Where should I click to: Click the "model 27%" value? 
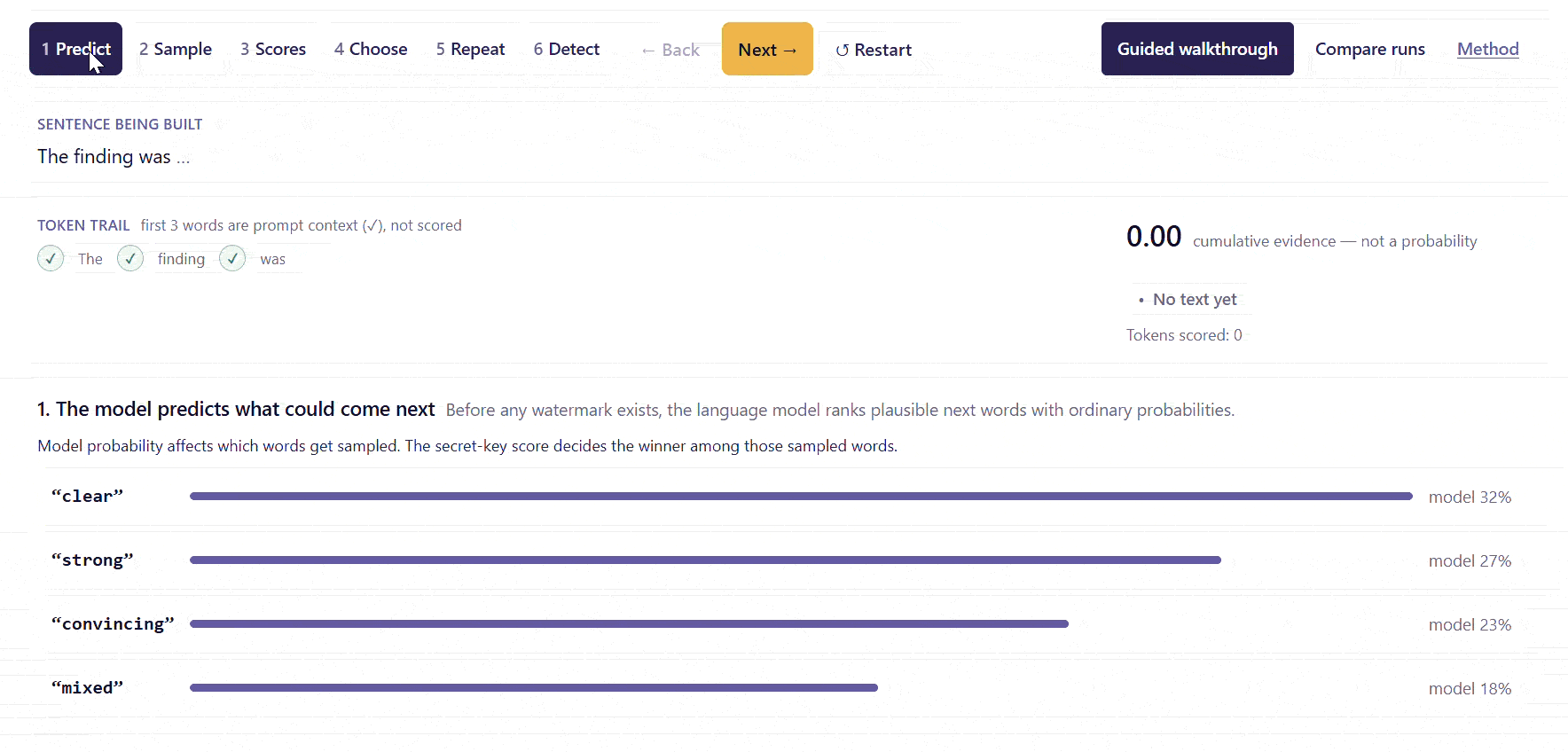pyautogui.click(x=1470, y=561)
